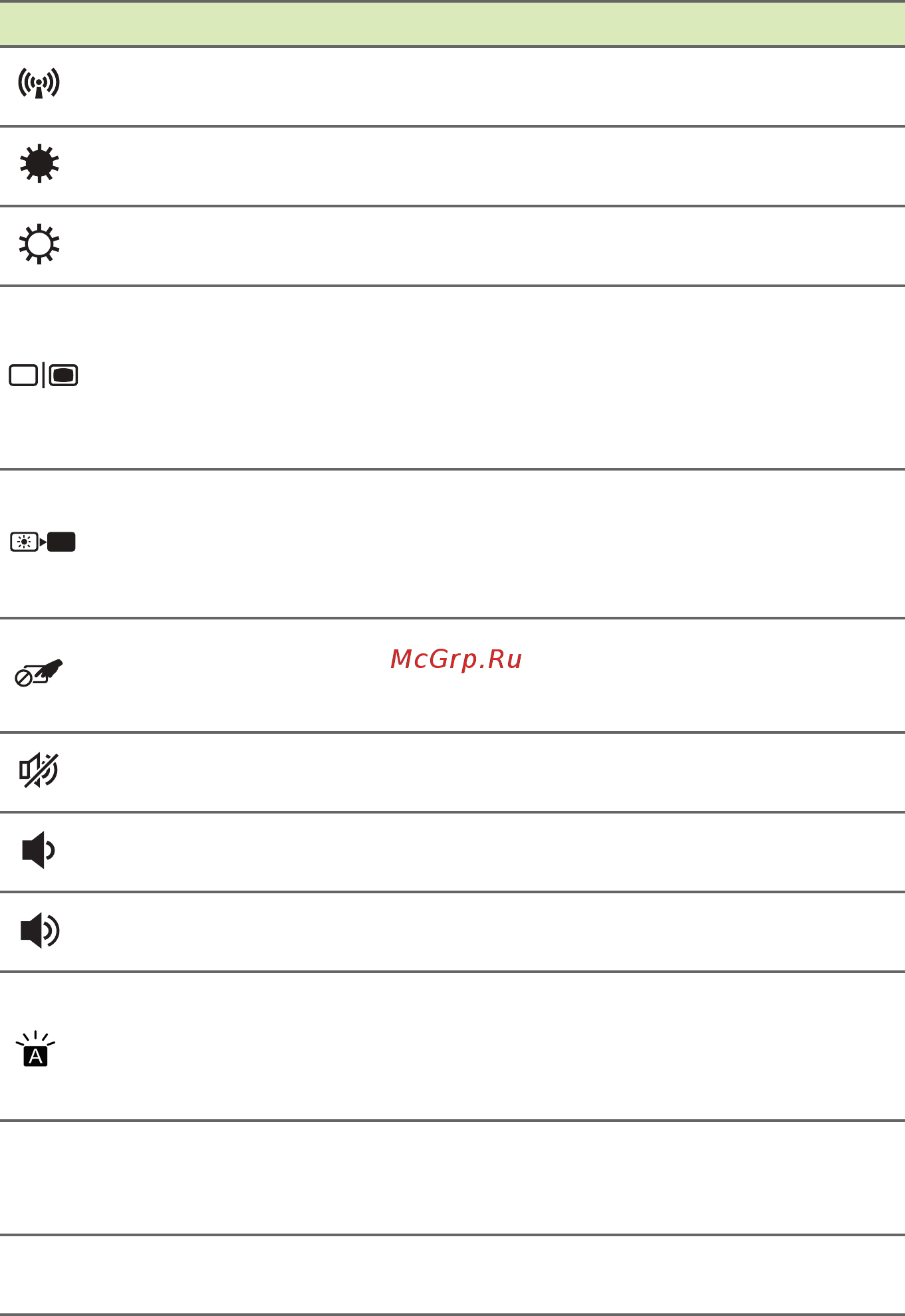This screenshot has height=1316, width=905.
Task: Click the green table header bar
Action: tap(452, 24)
